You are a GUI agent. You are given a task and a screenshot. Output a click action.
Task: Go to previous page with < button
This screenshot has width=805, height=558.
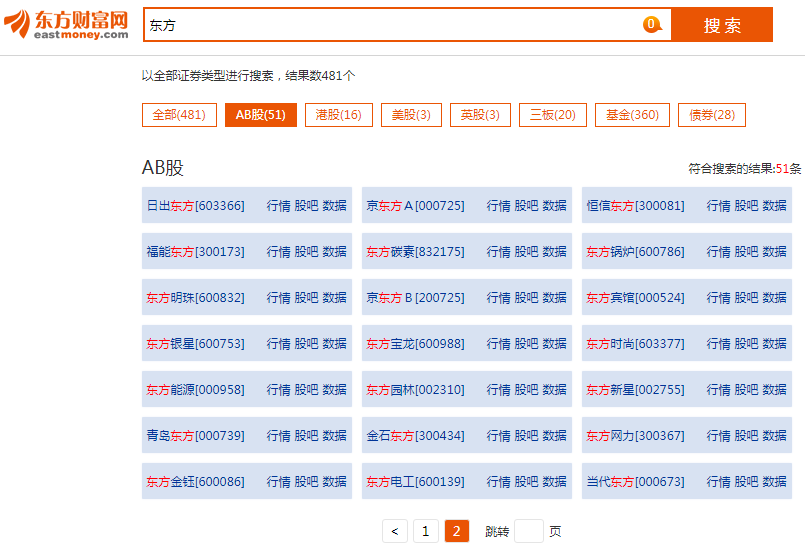(395, 531)
